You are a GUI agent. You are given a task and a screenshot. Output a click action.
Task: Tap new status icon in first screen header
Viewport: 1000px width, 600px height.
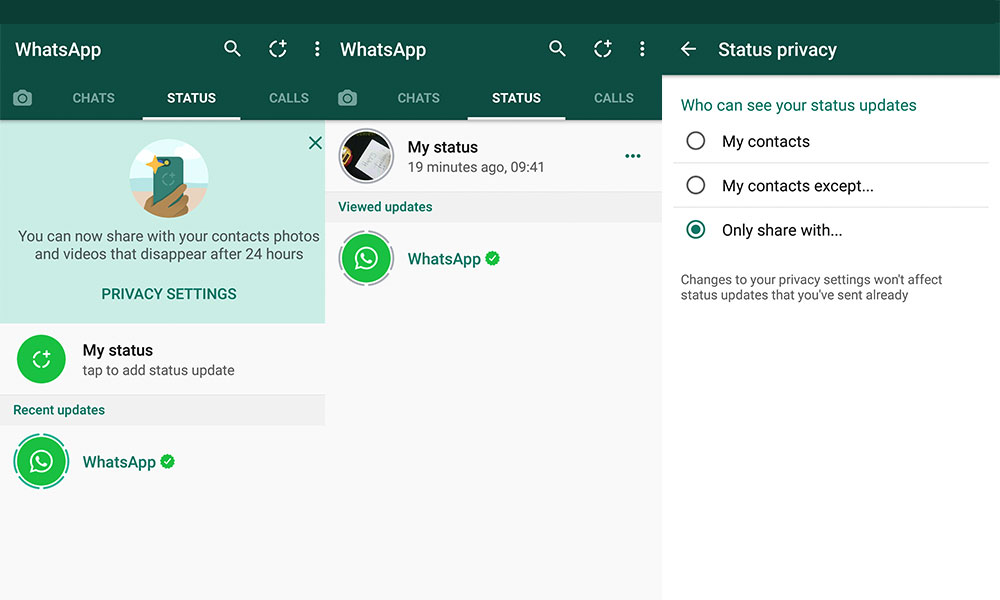277,48
